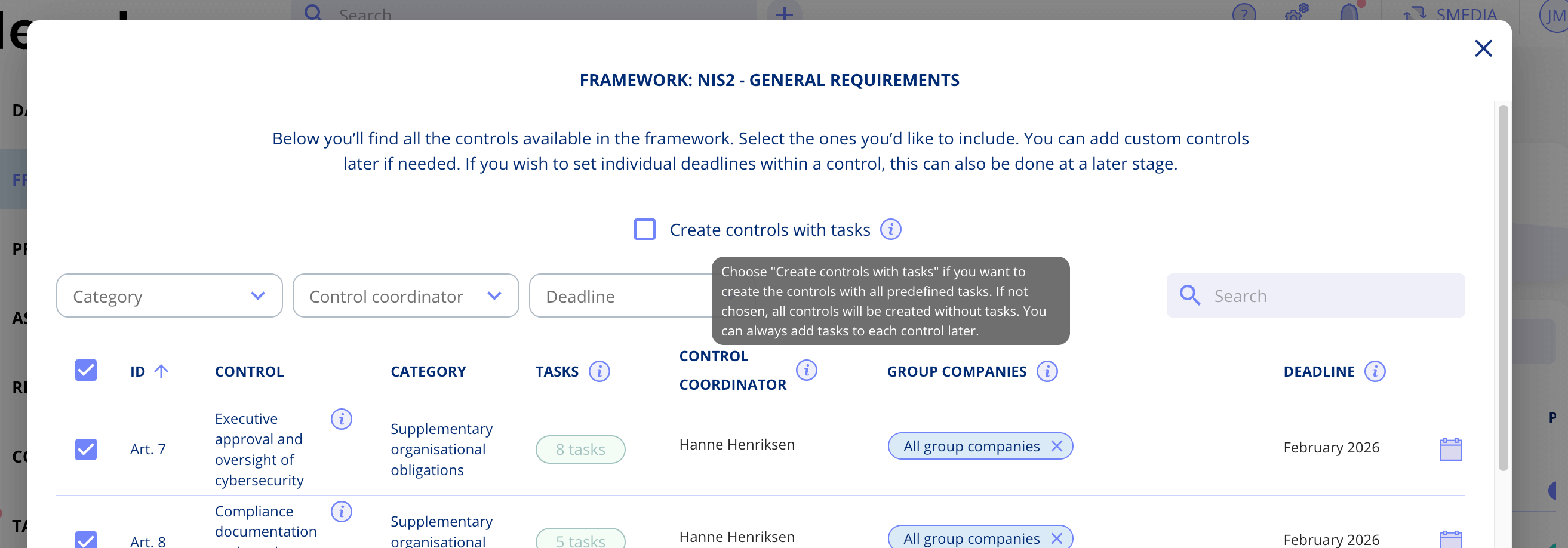Viewport: 1568px width, 548px height.
Task: Click the 8 tasks badge for Art. 7
Action: point(580,450)
